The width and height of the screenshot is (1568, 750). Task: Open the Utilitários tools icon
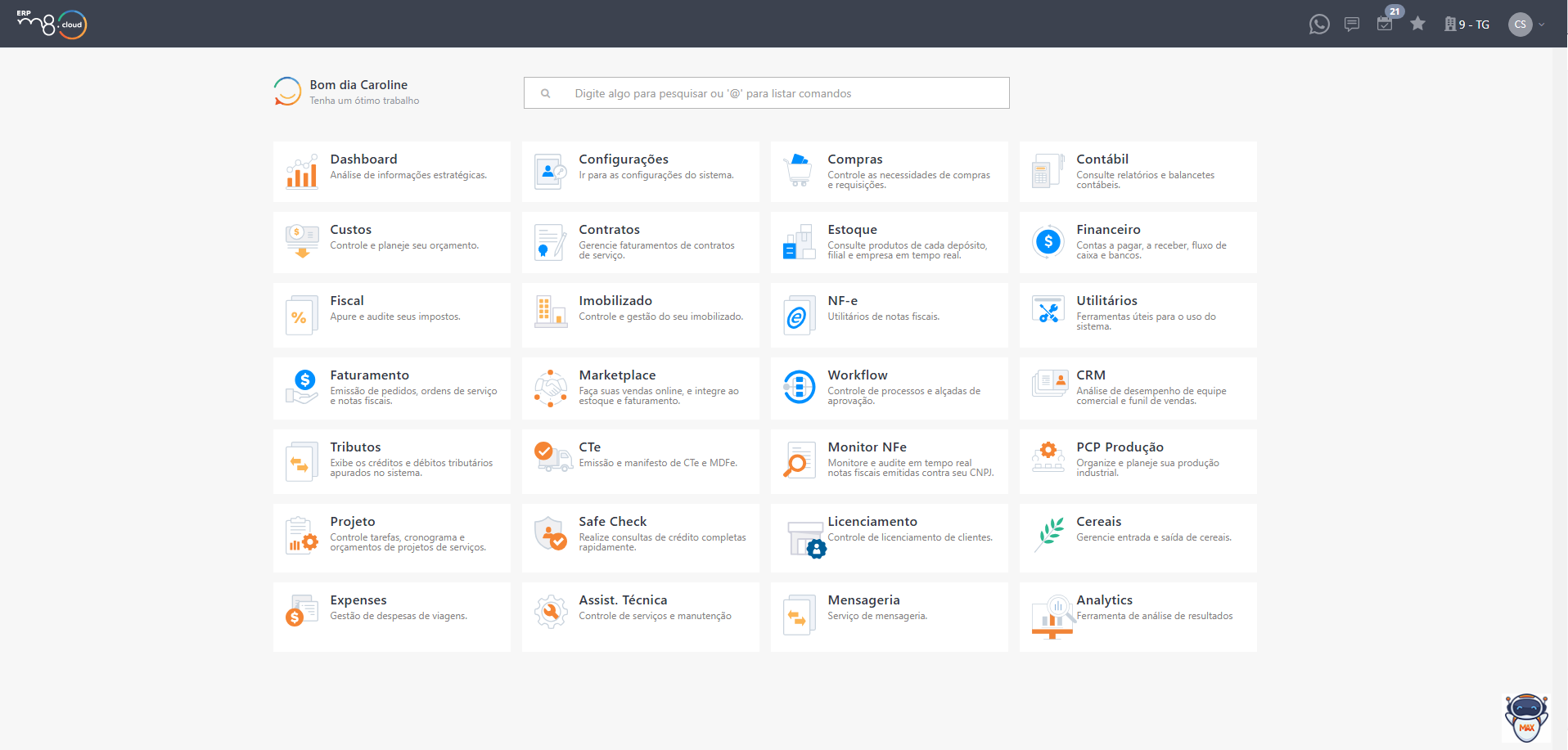pos(1048,311)
